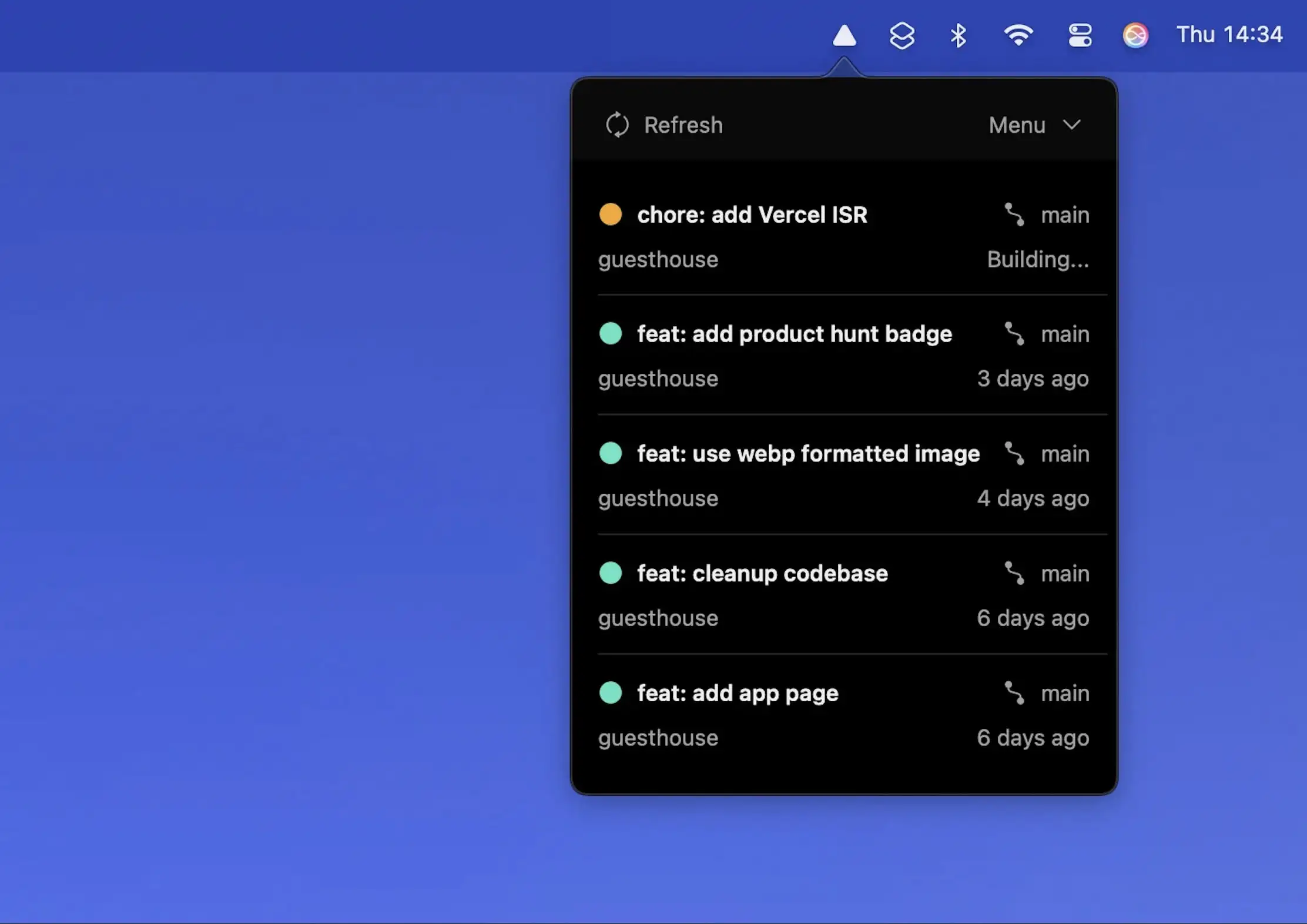This screenshot has width=1307, height=924.
Task: Click the Vercel triangle menu bar icon
Action: 844,35
